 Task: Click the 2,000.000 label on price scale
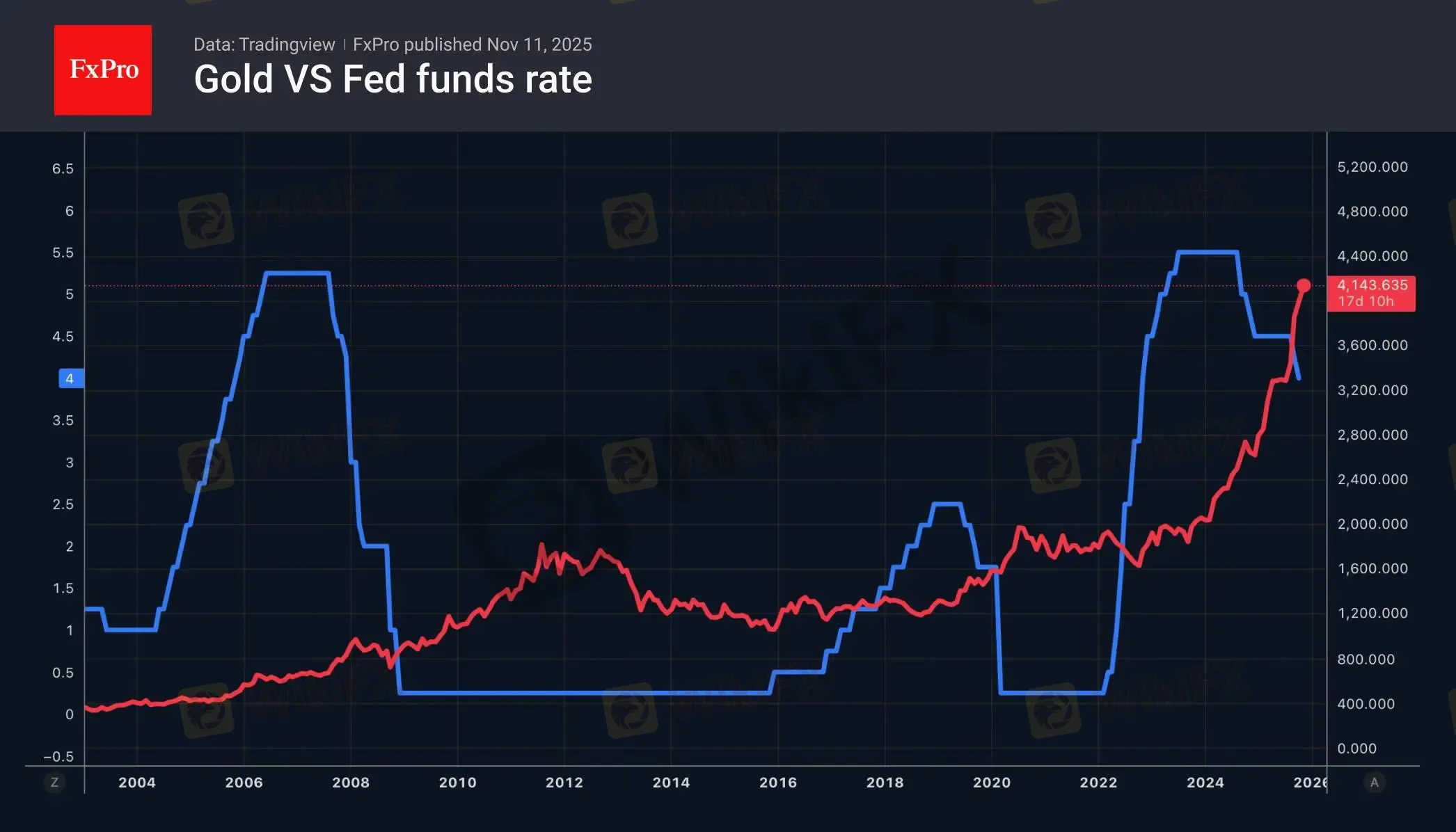(x=1372, y=524)
